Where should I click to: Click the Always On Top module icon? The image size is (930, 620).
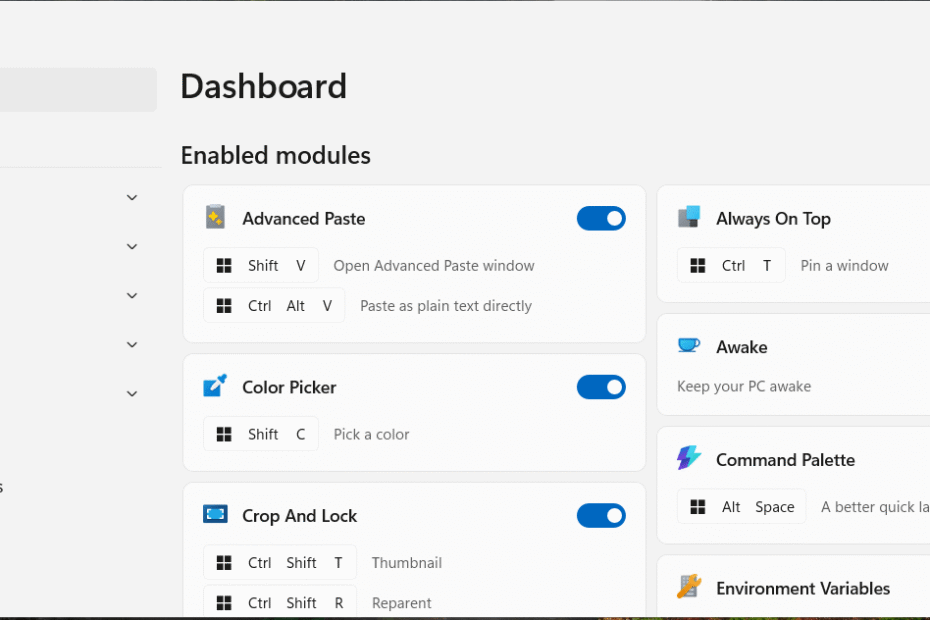point(689,217)
